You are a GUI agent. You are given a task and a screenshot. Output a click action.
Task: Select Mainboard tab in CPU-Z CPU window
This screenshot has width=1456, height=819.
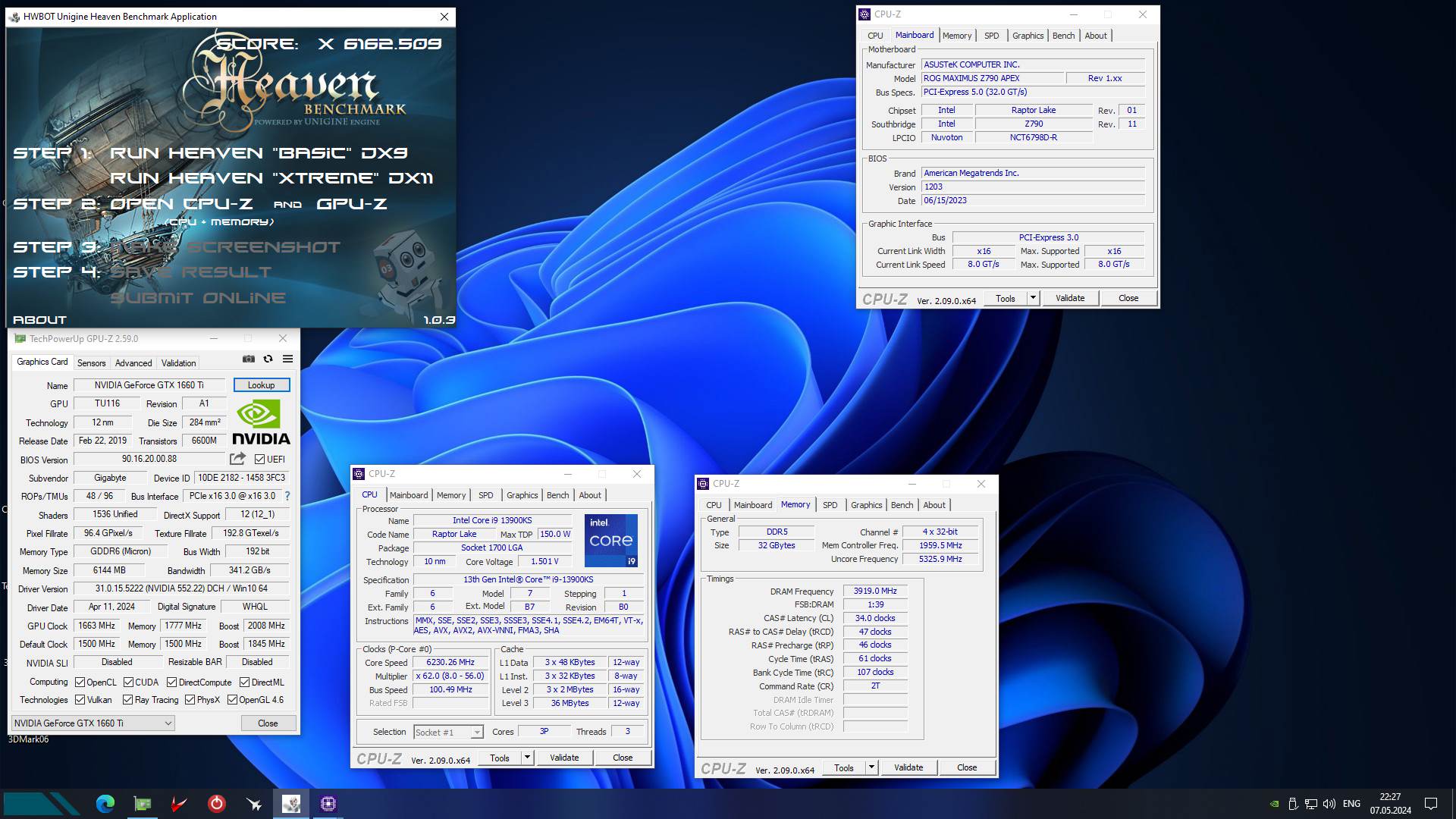[409, 495]
